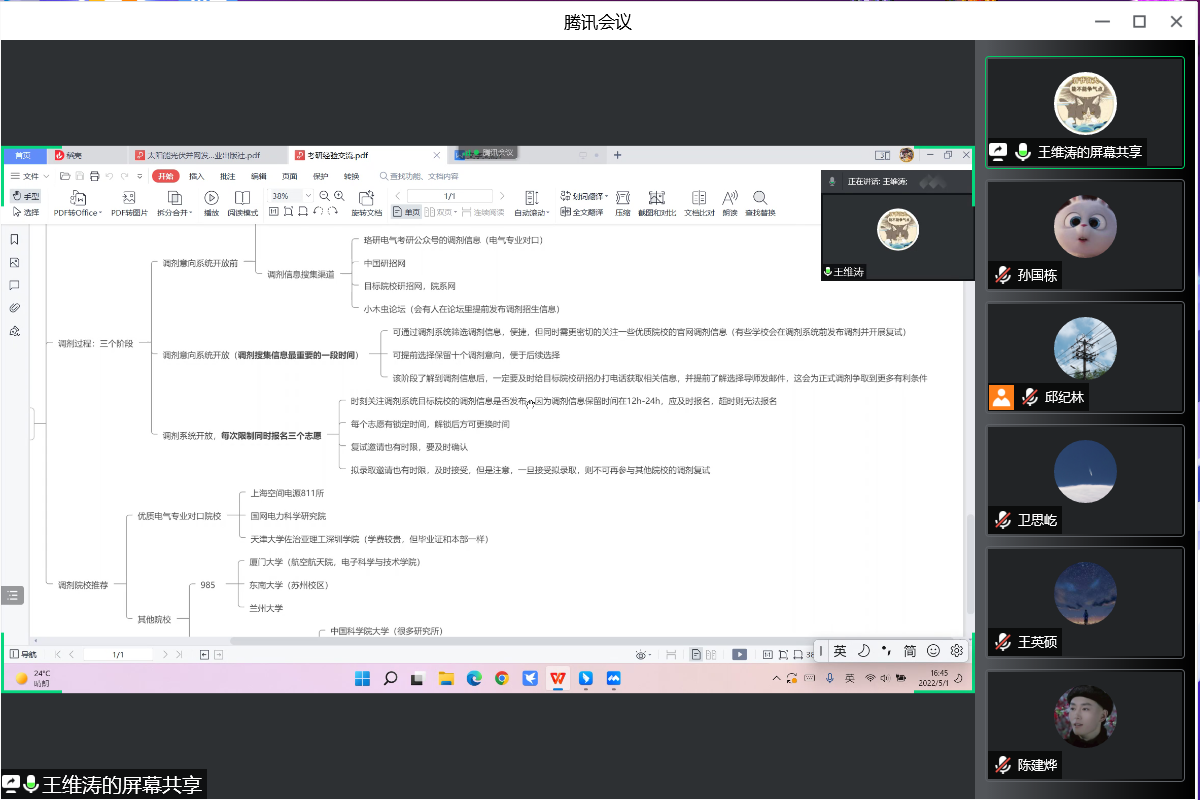Viewport: 1200px width, 800px height.
Task: Click the 全文翻译 full translation button
Action: 581,212
